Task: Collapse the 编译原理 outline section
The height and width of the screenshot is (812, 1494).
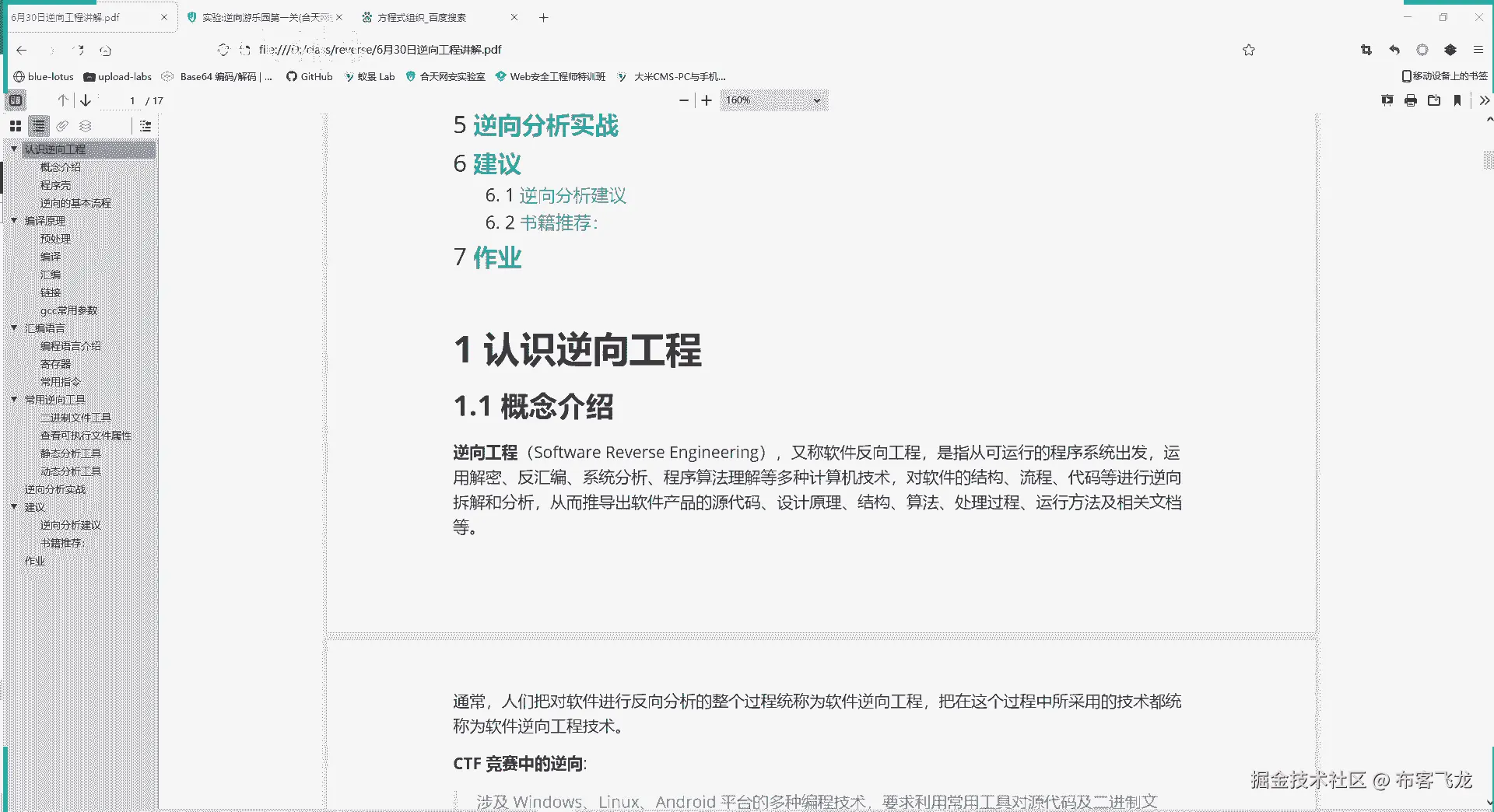Action: pos(14,221)
